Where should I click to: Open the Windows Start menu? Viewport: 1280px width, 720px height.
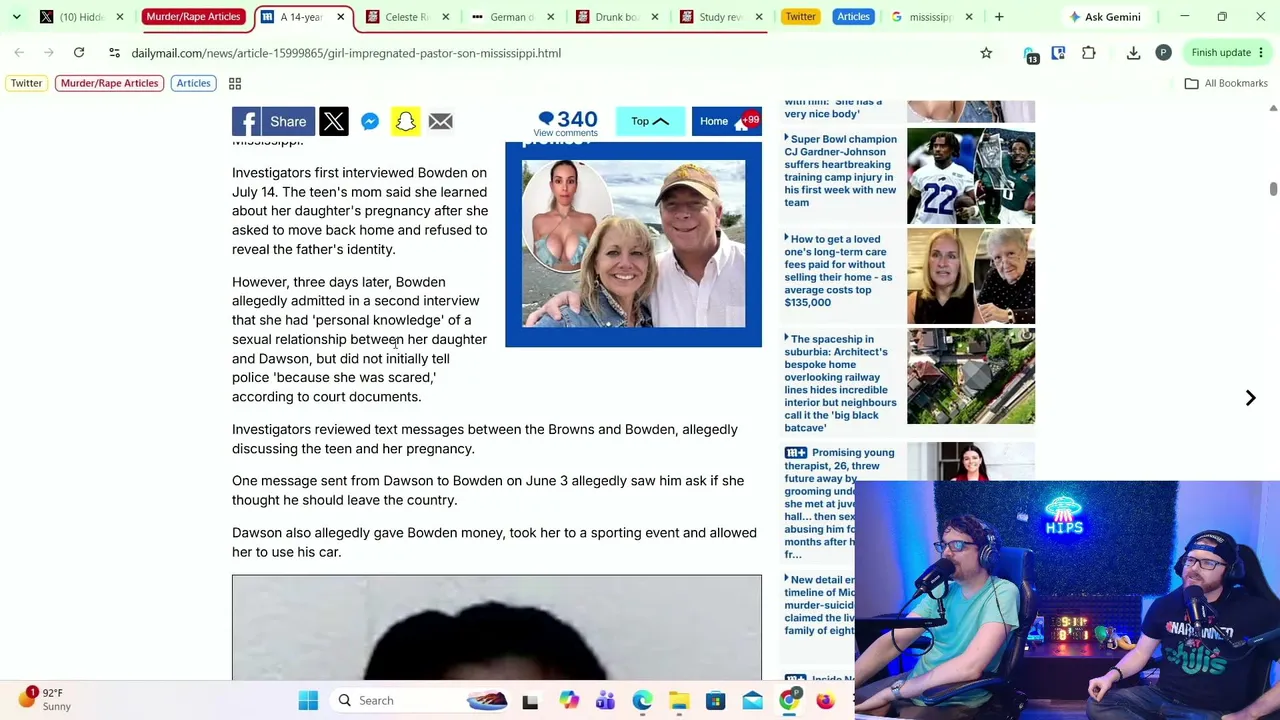pyautogui.click(x=308, y=700)
